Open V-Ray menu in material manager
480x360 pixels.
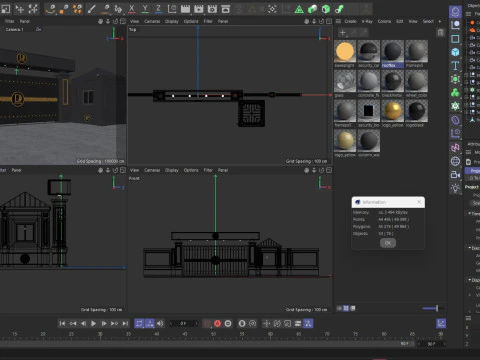coord(367,21)
